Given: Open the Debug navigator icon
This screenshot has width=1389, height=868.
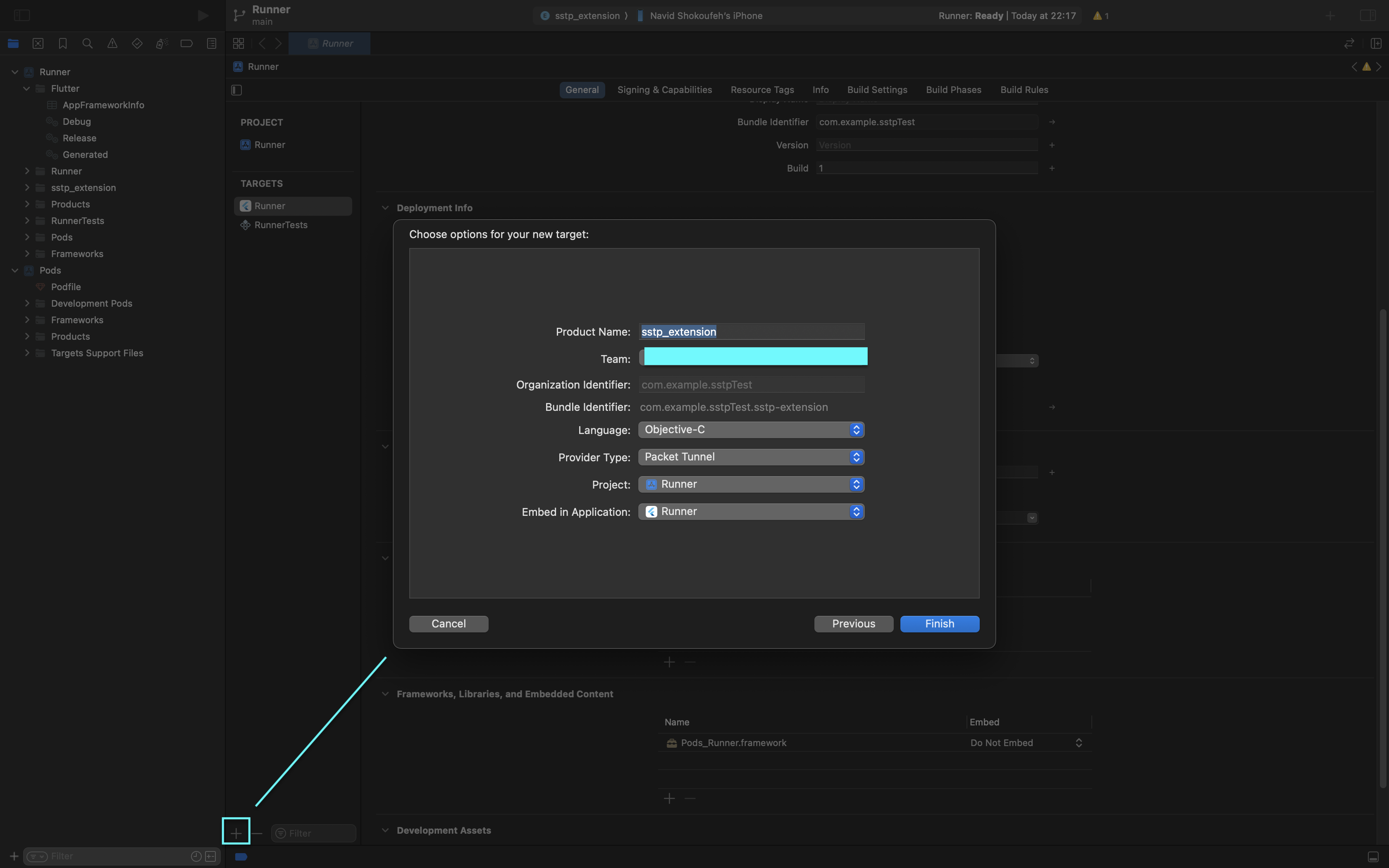Looking at the screenshot, I should pos(162,43).
